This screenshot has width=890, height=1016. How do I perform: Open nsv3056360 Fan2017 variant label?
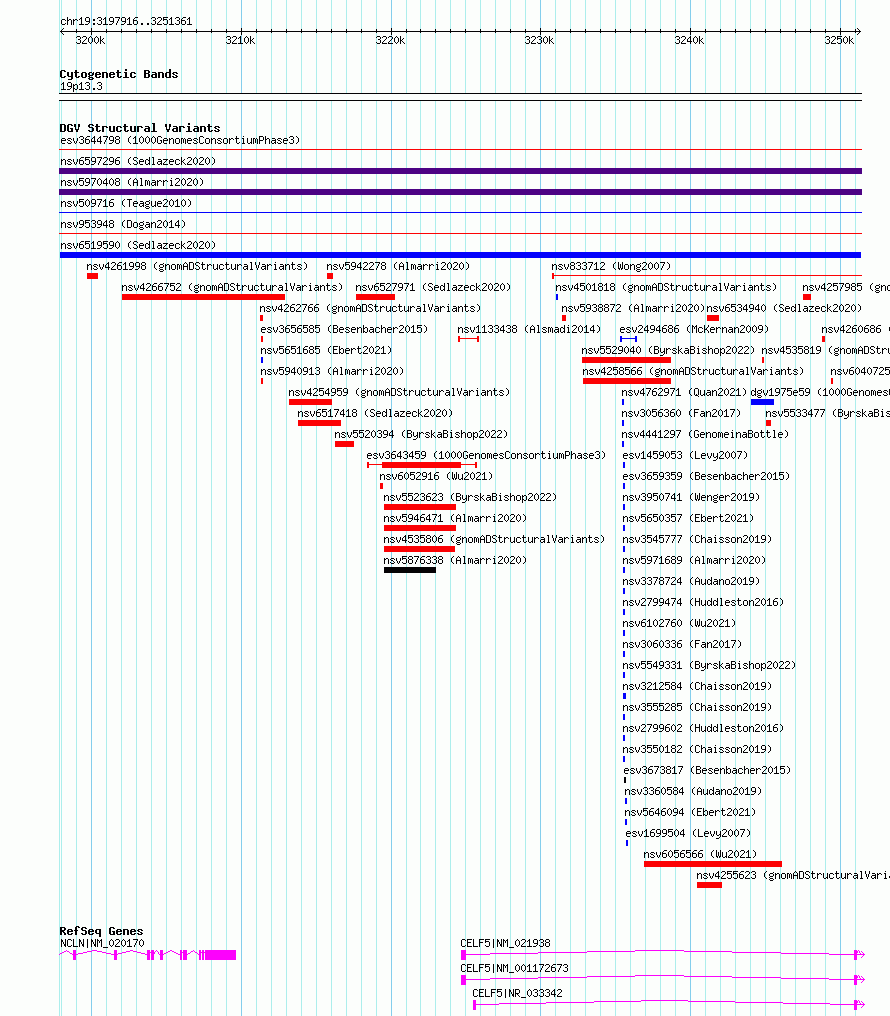681,413
